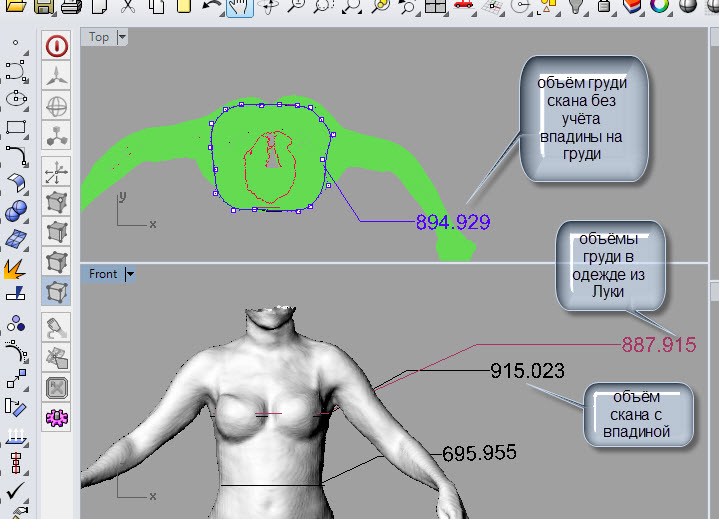Choose the Fillet curve tool

pos(16,155)
